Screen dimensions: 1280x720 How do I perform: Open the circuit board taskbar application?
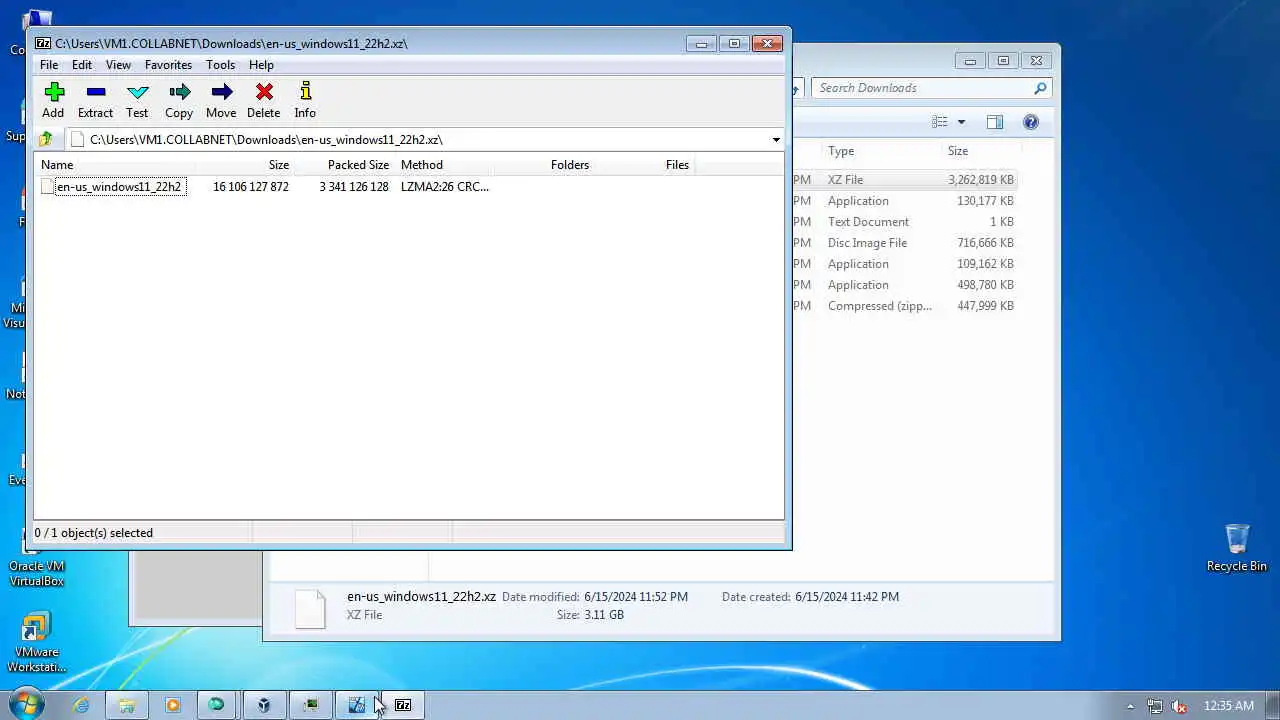[x=310, y=705]
